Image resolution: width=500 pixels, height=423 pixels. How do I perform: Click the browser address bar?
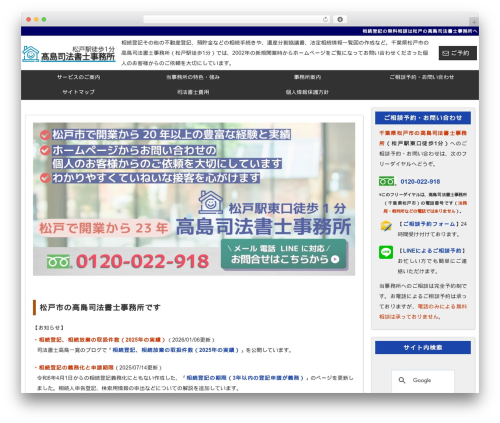pos(237,19)
